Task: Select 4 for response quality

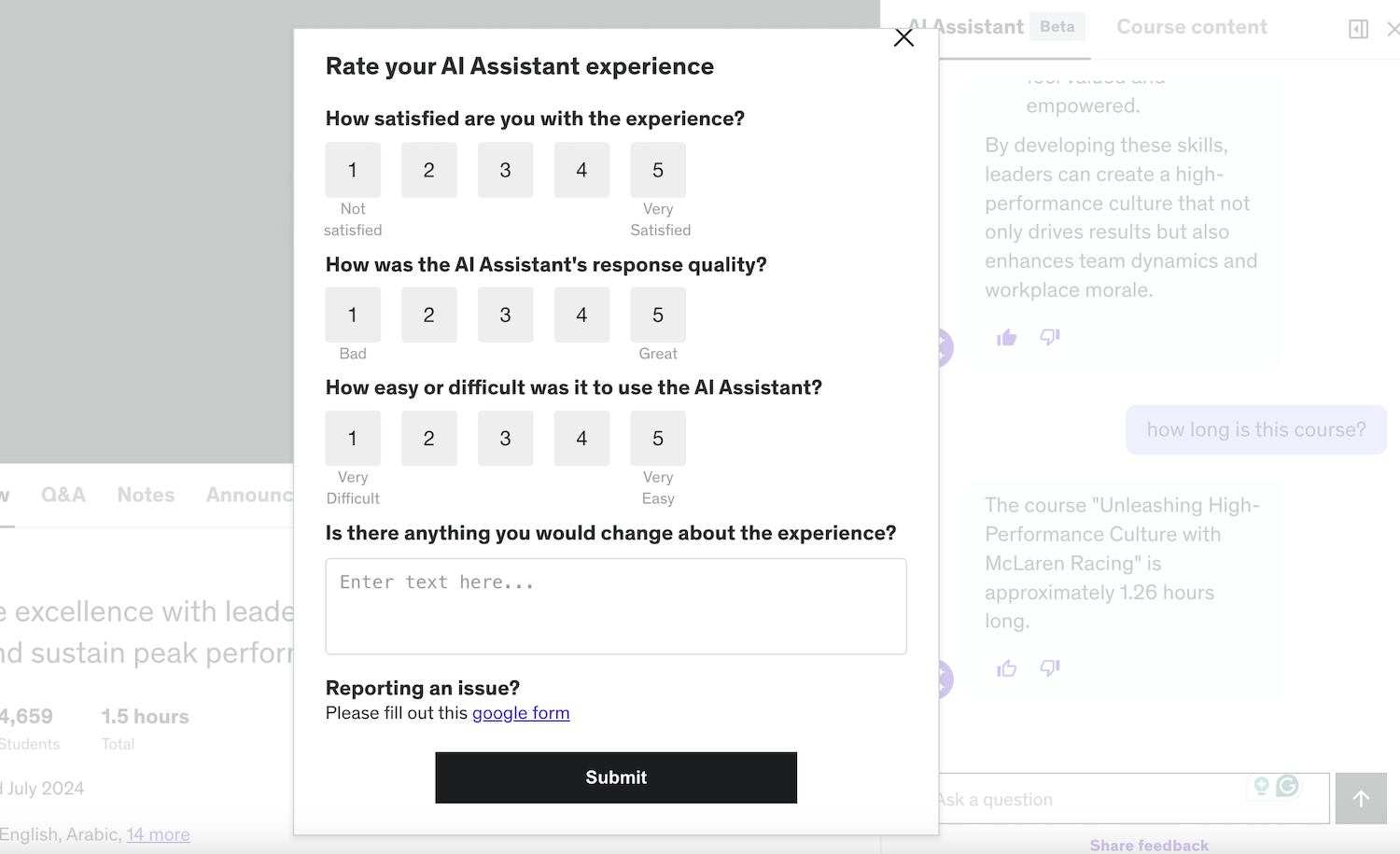Action: pos(581,315)
